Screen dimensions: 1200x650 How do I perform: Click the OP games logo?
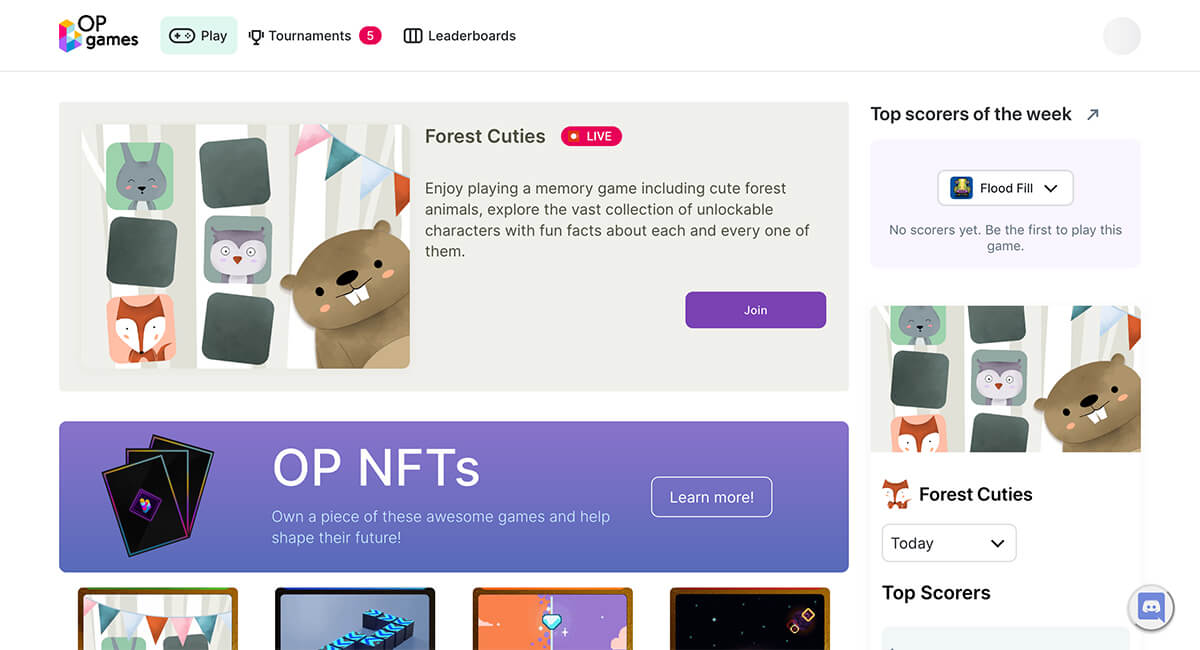click(x=98, y=35)
